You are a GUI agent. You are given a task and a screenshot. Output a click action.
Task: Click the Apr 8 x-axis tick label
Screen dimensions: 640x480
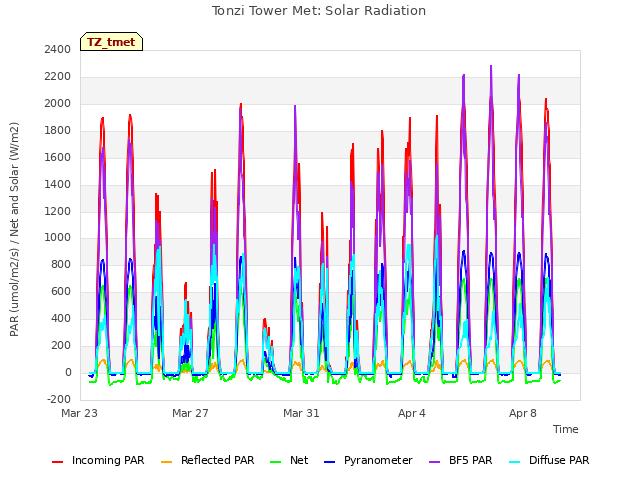[523, 413]
